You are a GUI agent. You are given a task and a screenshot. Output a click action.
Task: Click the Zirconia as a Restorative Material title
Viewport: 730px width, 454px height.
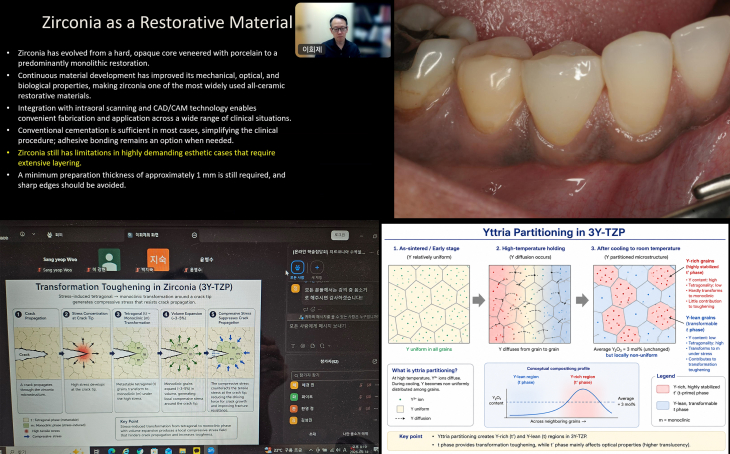coord(167,22)
